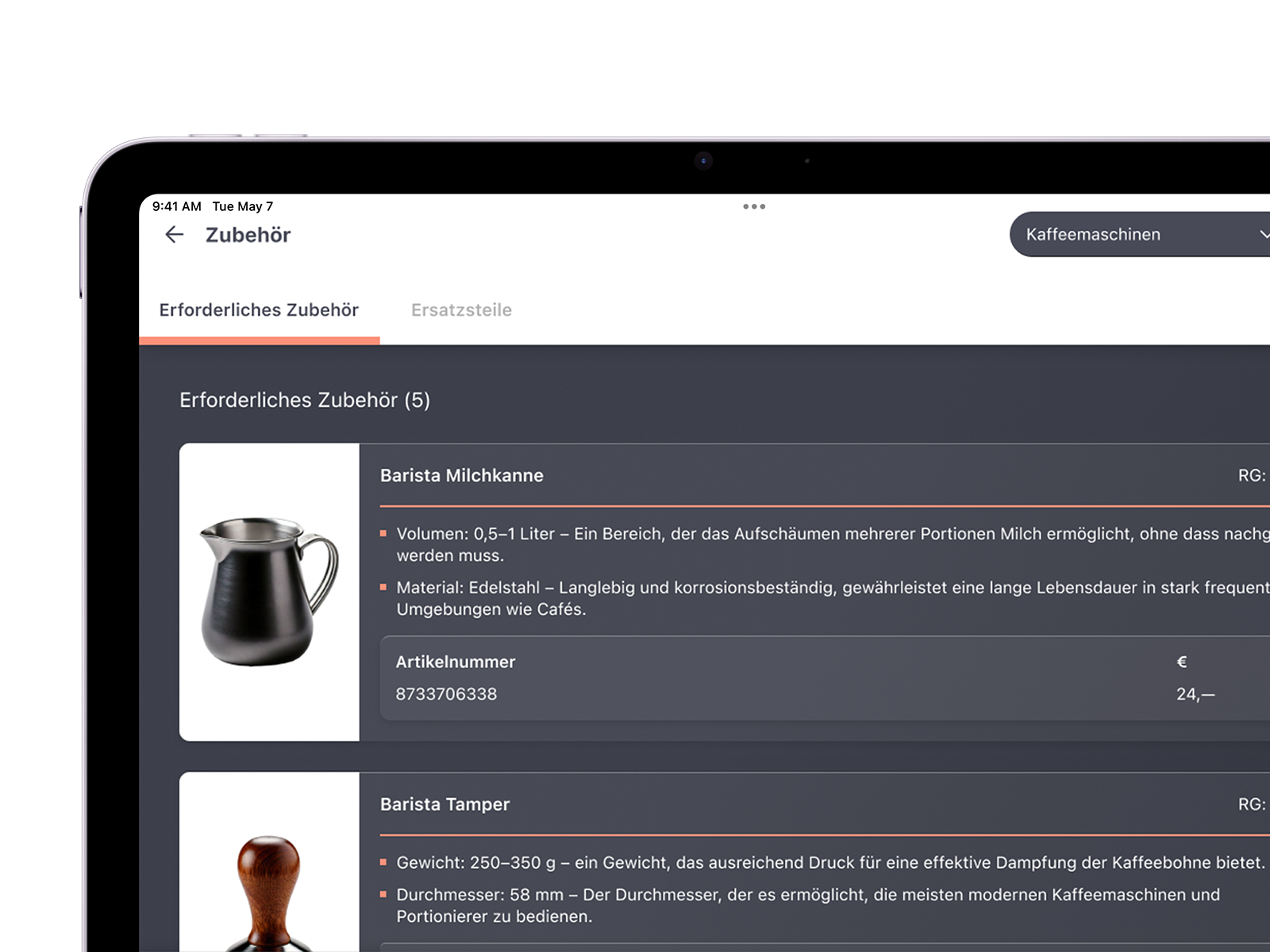The width and height of the screenshot is (1270, 952).
Task: Tap the back arrow next to Zubehör
Action: tap(175, 235)
